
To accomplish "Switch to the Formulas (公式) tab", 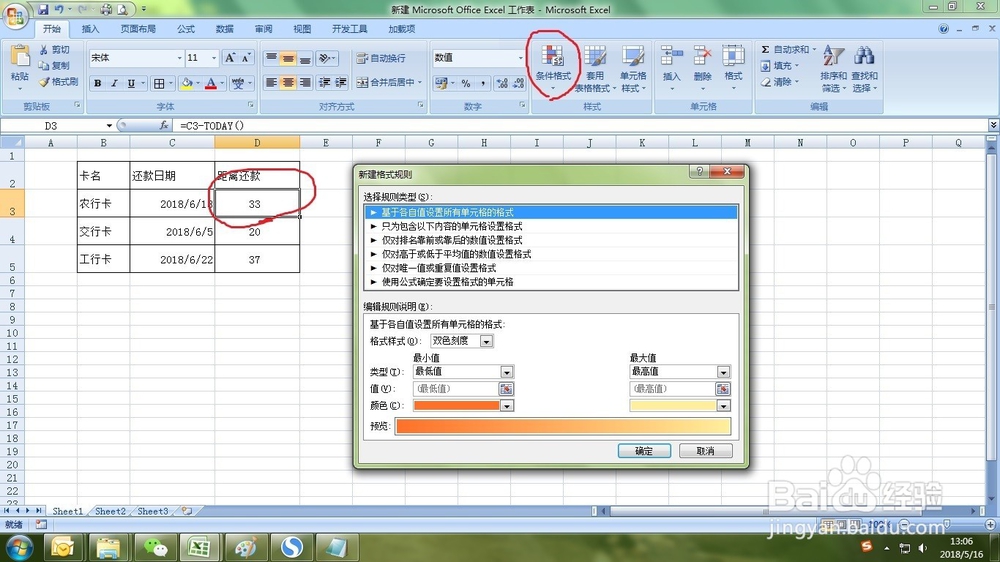I will tap(186, 29).
